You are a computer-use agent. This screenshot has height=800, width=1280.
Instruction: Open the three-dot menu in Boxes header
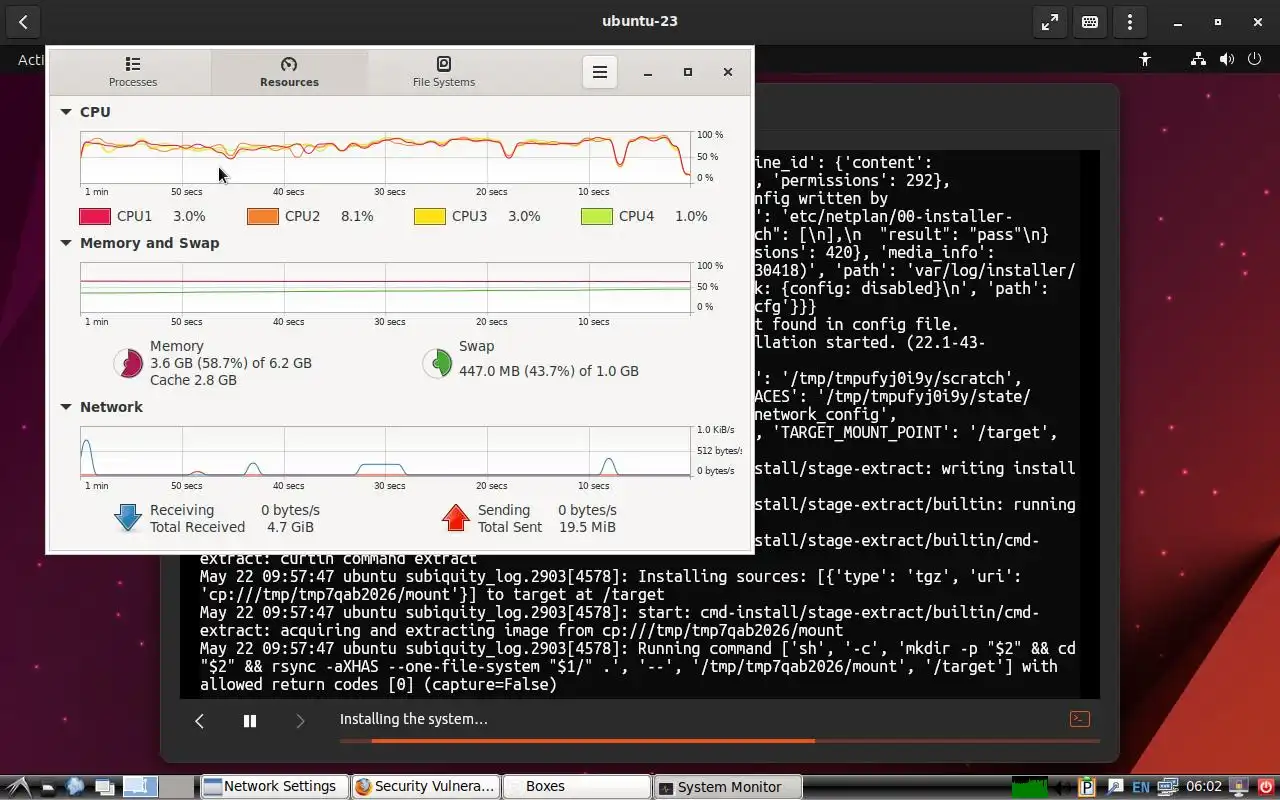(x=1130, y=22)
